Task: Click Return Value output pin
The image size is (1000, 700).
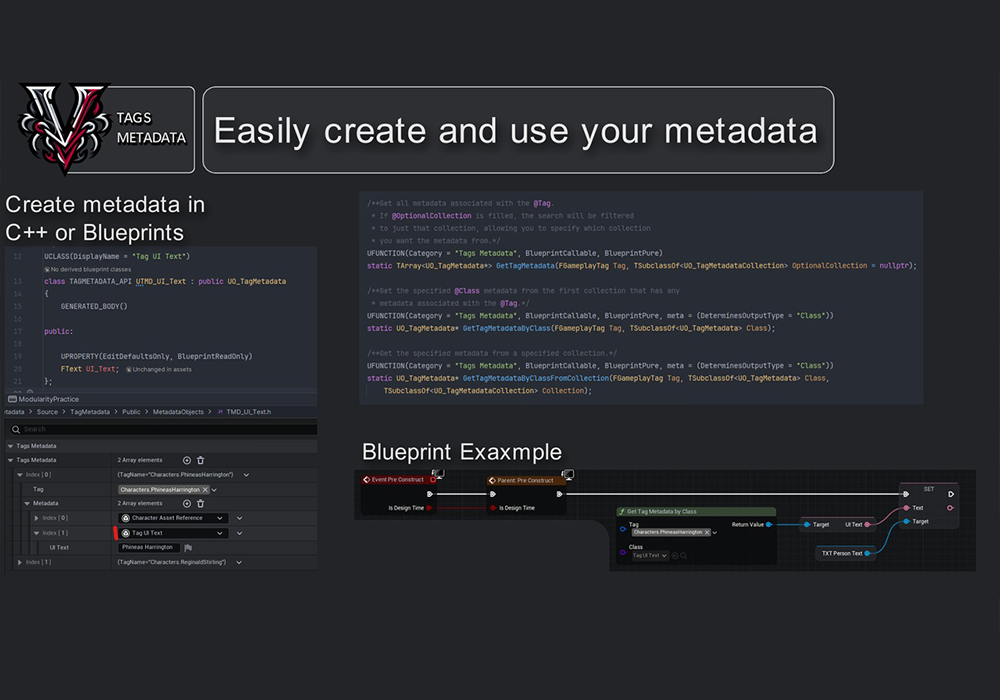Action: (x=770, y=524)
